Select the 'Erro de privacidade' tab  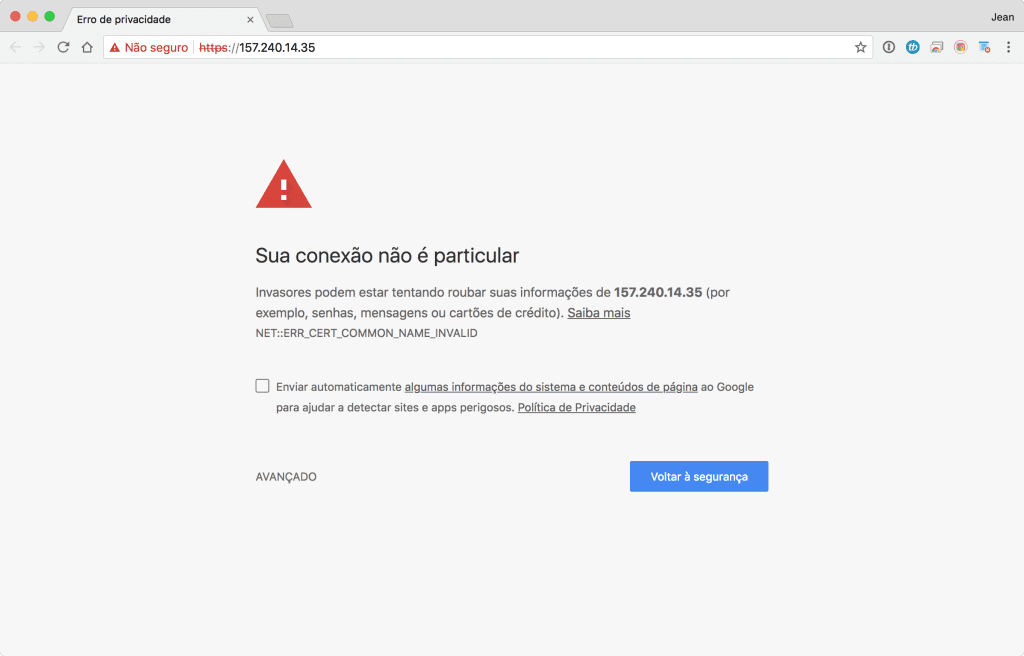click(x=150, y=19)
